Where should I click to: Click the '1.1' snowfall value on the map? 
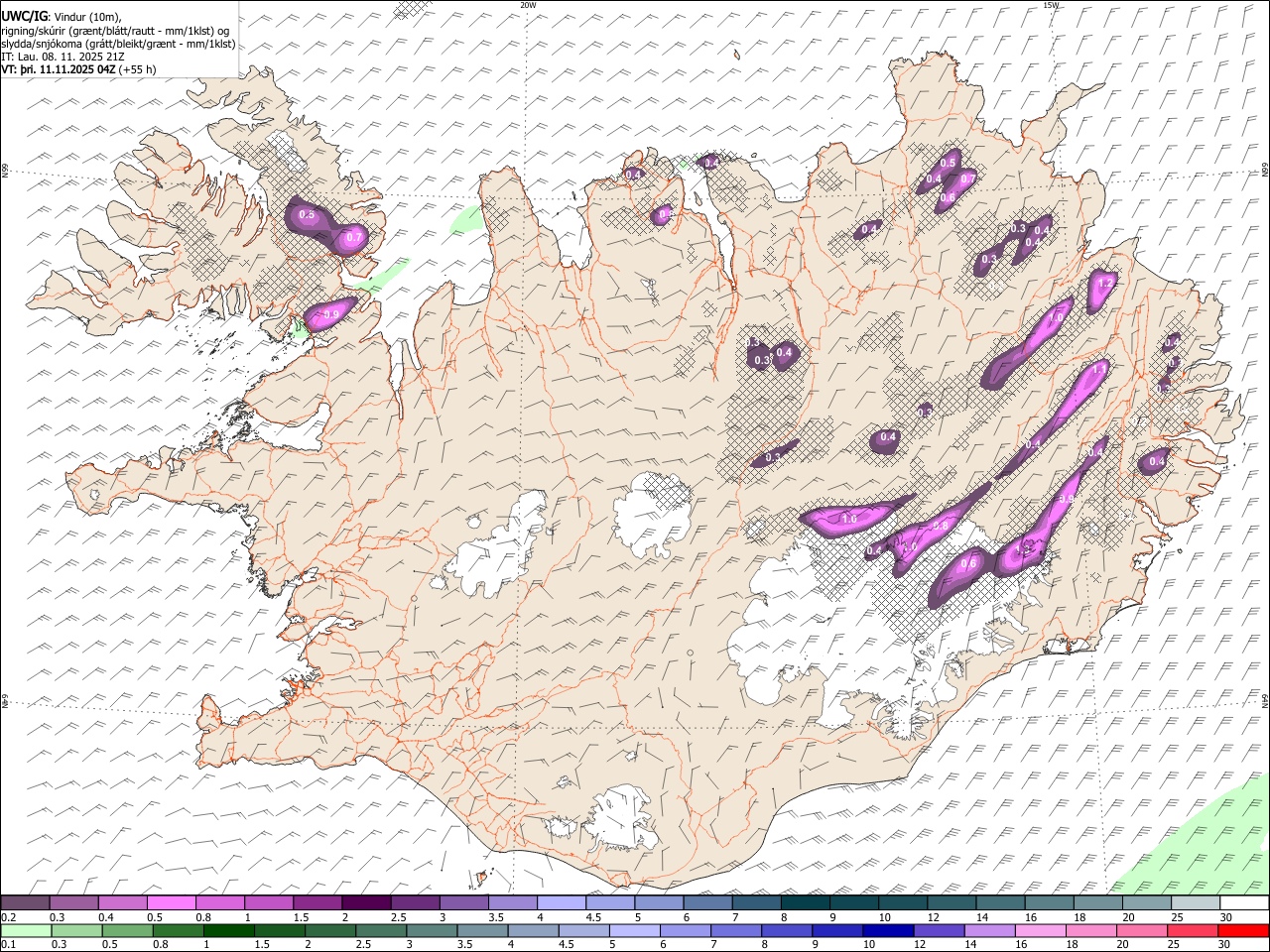click(1099, 367)
